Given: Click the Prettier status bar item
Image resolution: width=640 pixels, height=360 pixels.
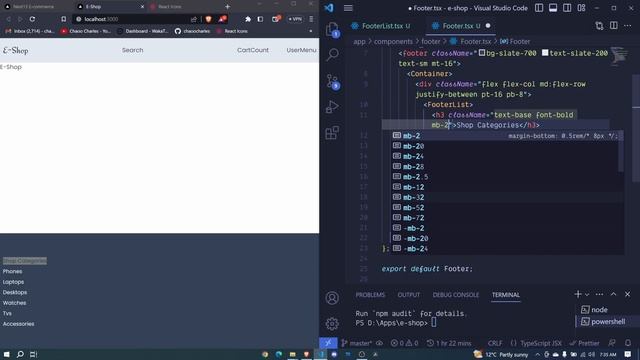Looking at the screenshot, I should click(x=584, y=343).
